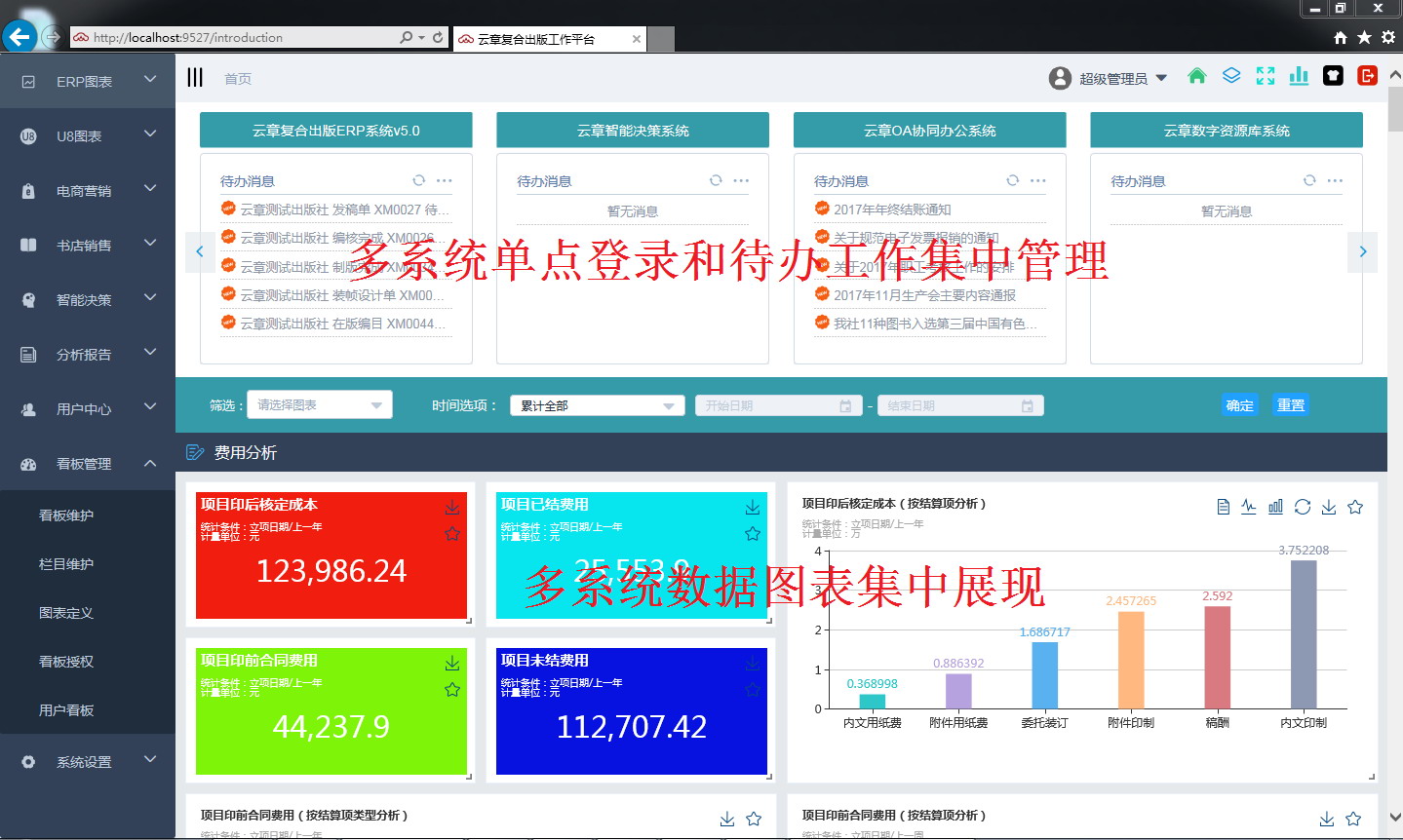Open the 累计全部 time option dropdown
The image size is (1403, 840).
pyautogui.click(x=596, y=405)
